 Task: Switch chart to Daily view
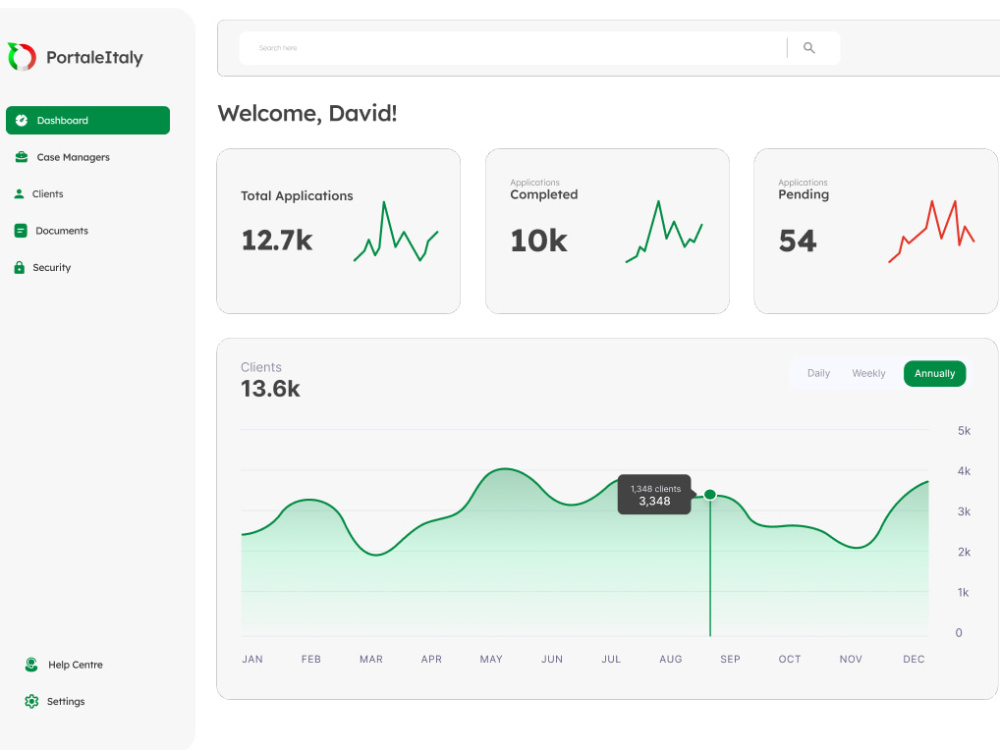pyautogui.click(x=818, y=373)
